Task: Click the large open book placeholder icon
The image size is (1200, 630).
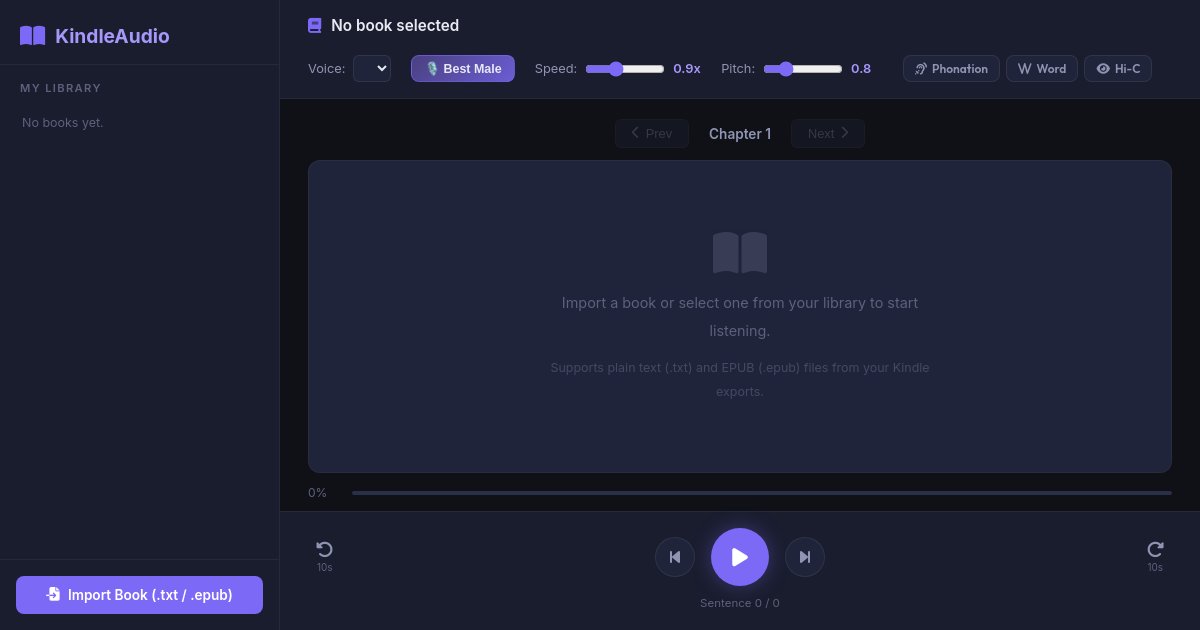Action: coord(740,253)
